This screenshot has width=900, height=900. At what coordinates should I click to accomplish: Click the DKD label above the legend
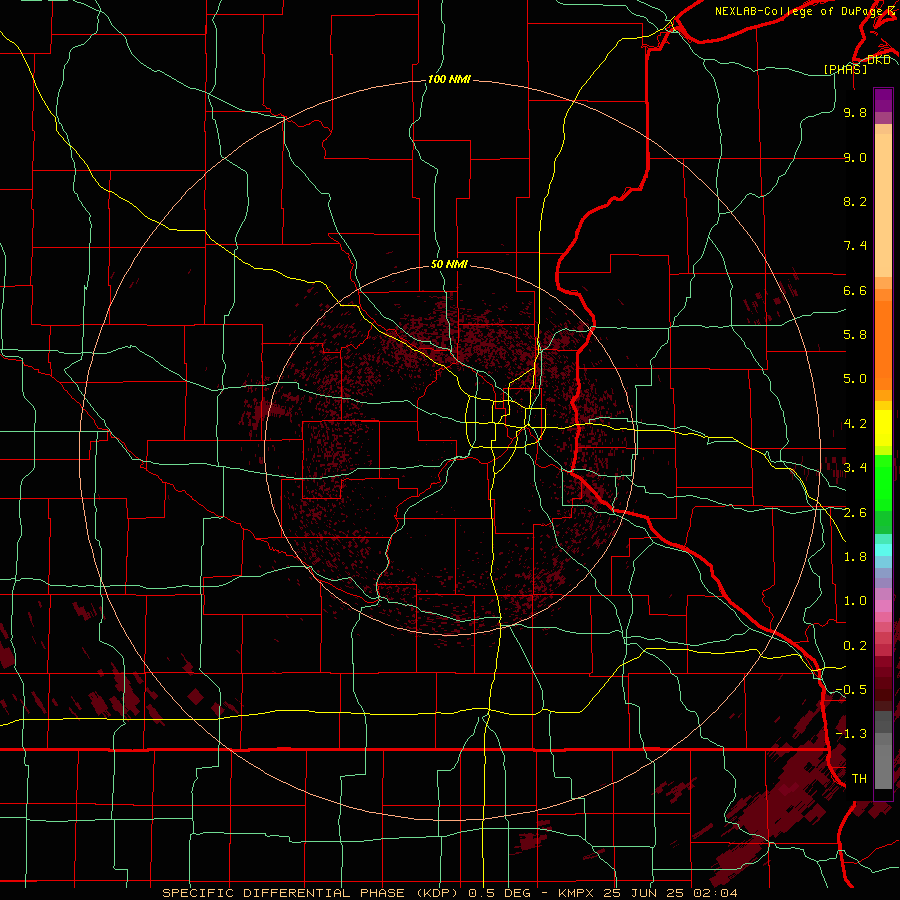(x=878, y=60)
